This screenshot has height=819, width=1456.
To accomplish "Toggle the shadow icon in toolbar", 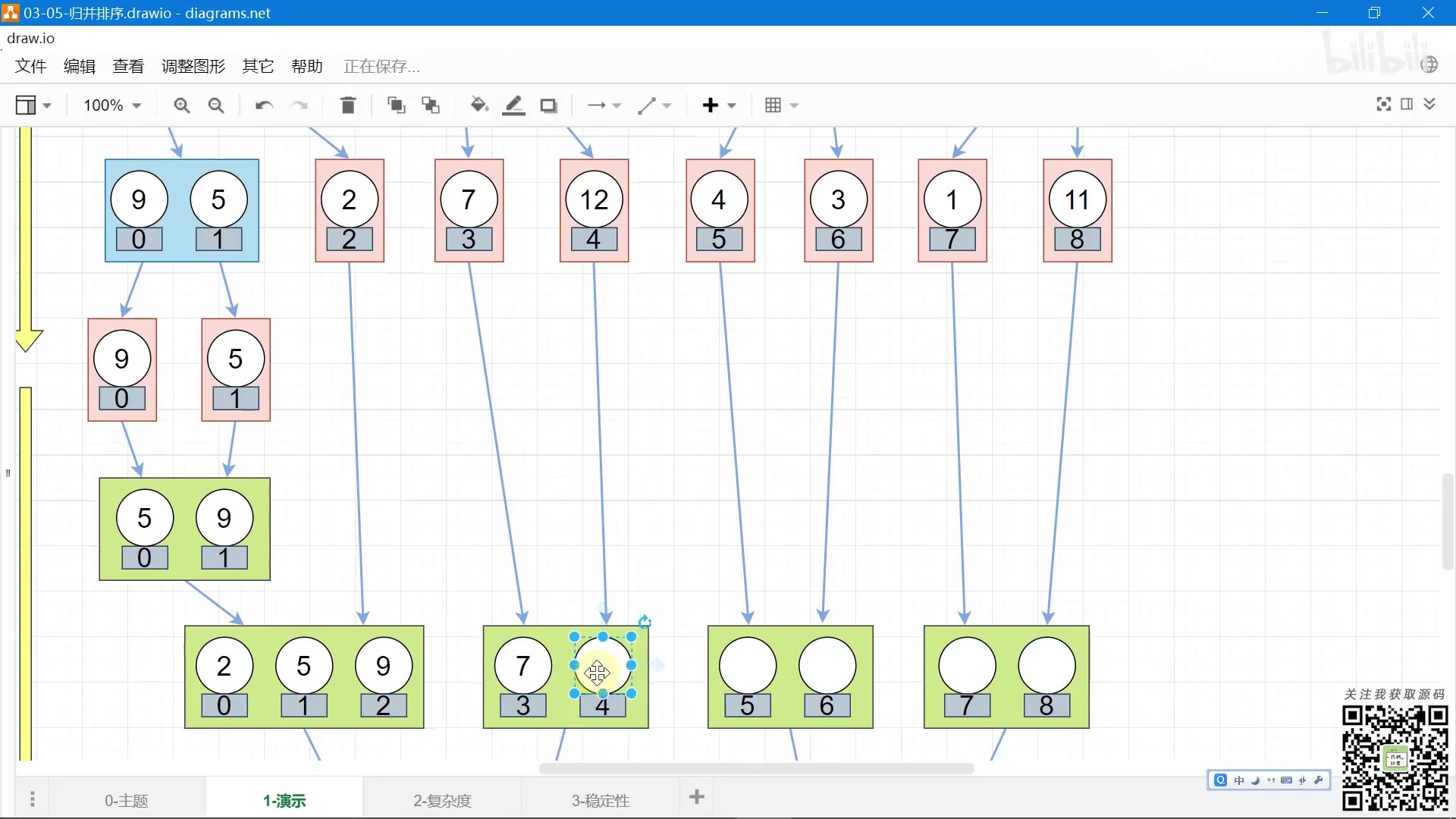I will (548, 105).
